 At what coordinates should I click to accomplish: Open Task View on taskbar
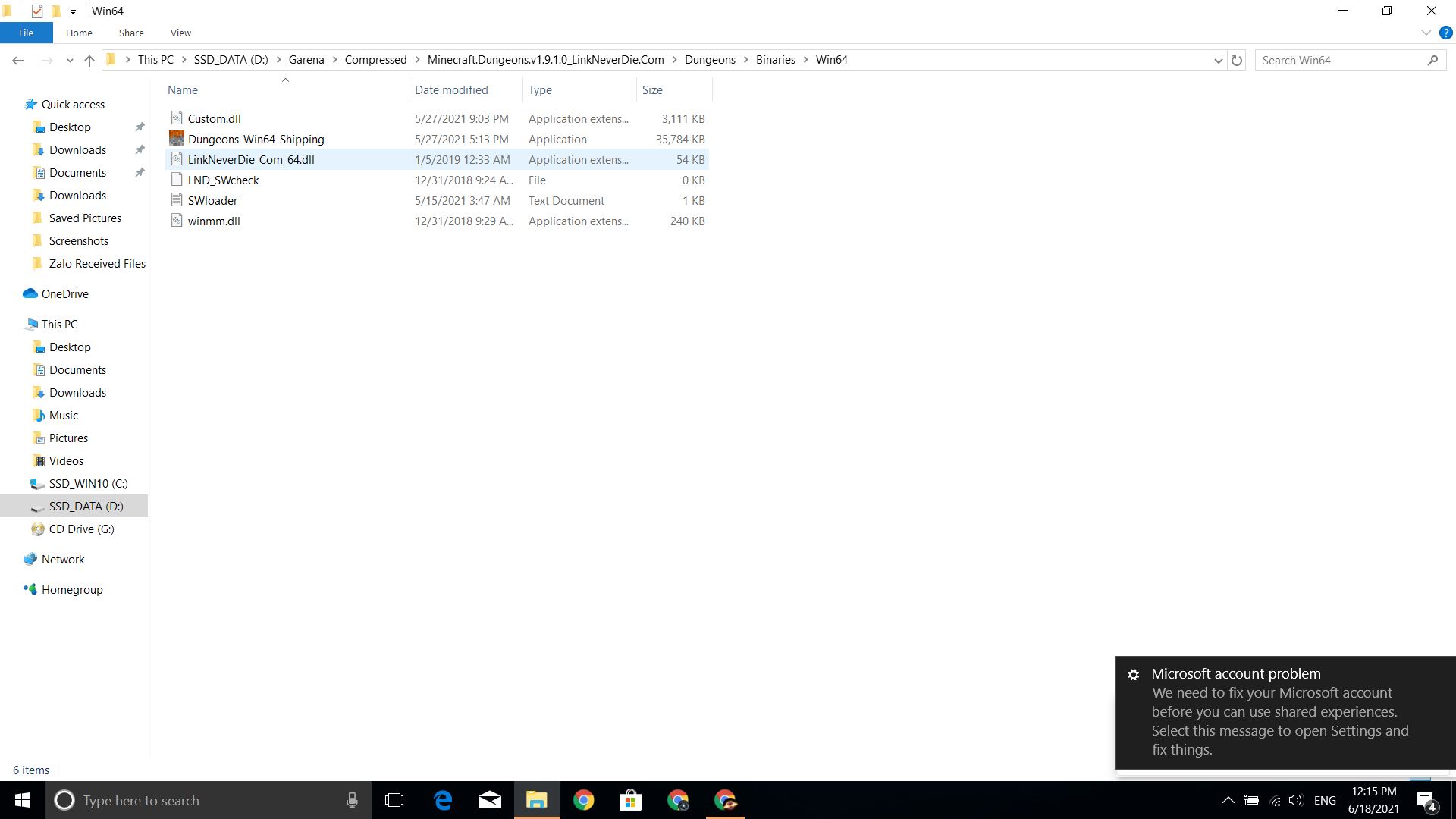coord(394,800)
